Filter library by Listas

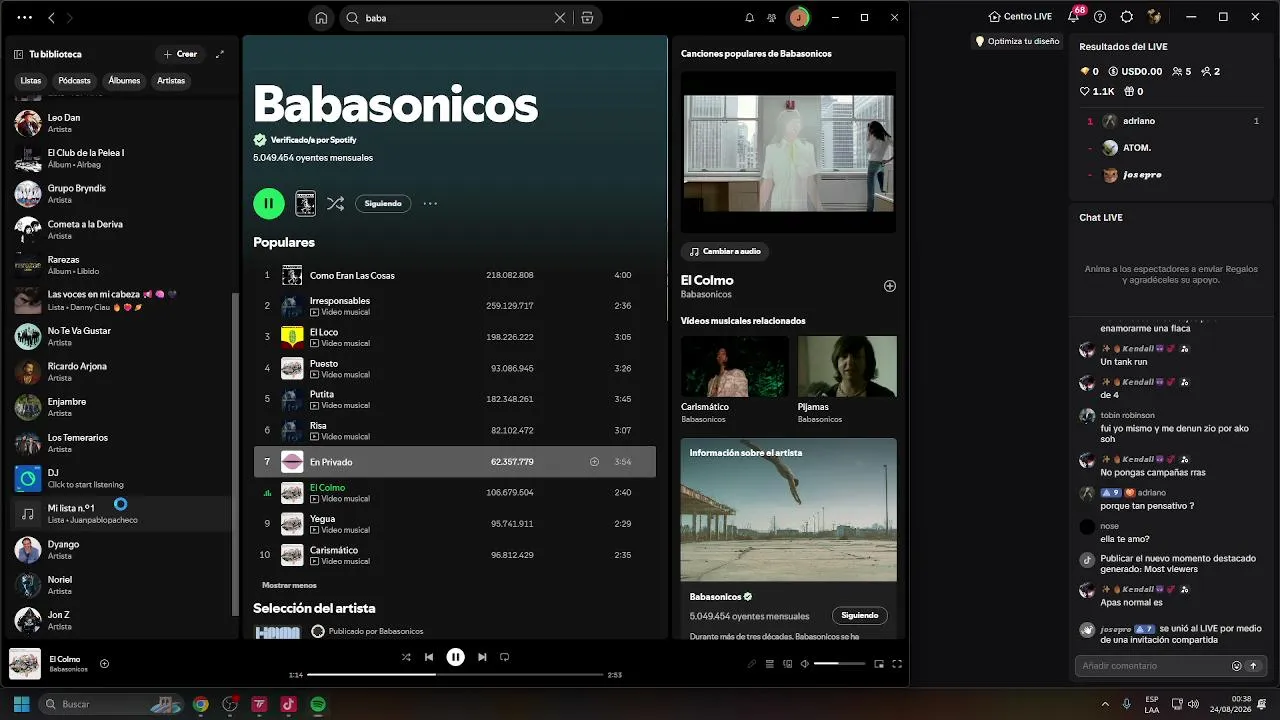click(x=31, y=80)
